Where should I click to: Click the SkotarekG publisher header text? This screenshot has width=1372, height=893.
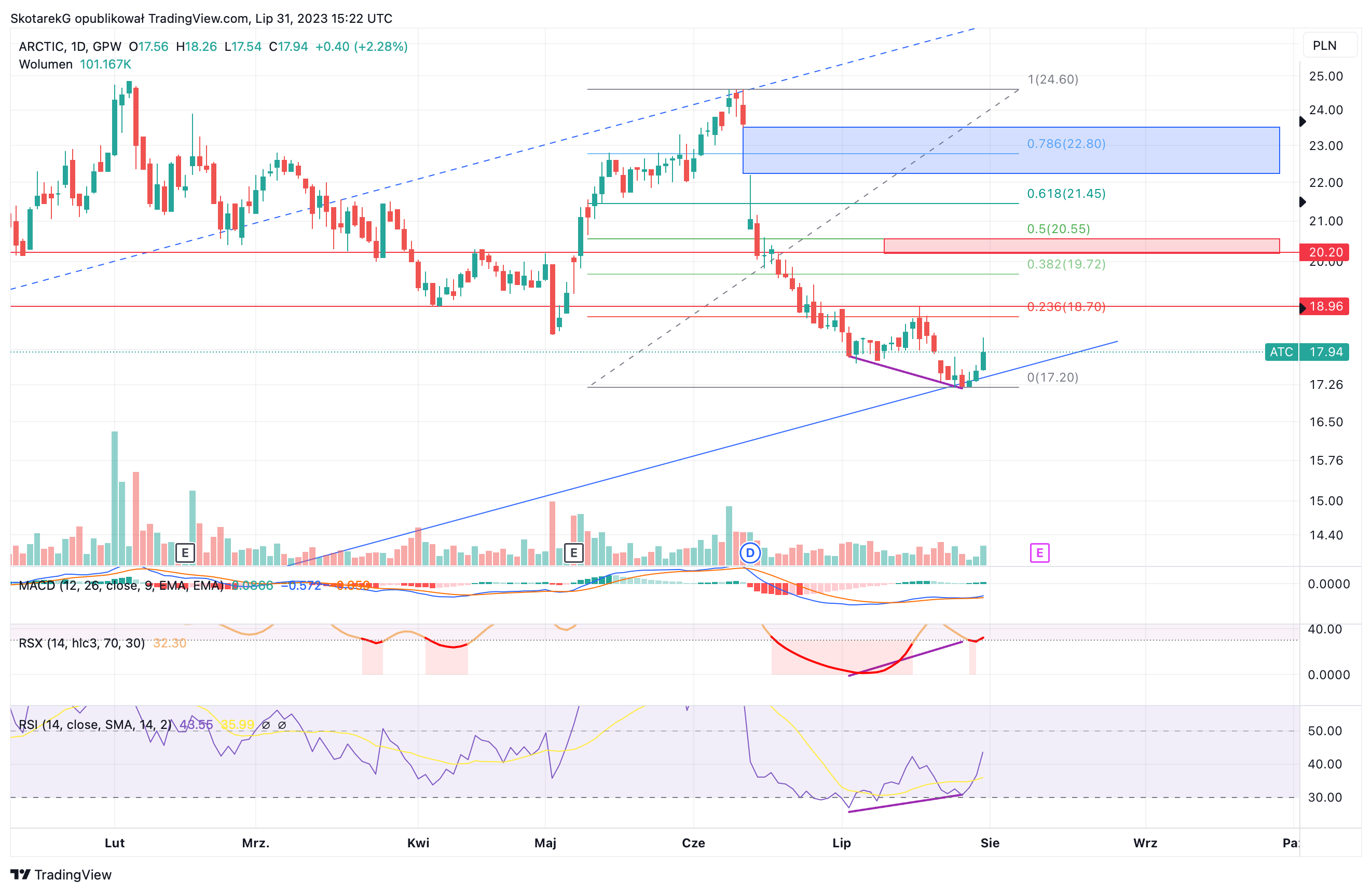pyautogui.click(x=201, y=19)
